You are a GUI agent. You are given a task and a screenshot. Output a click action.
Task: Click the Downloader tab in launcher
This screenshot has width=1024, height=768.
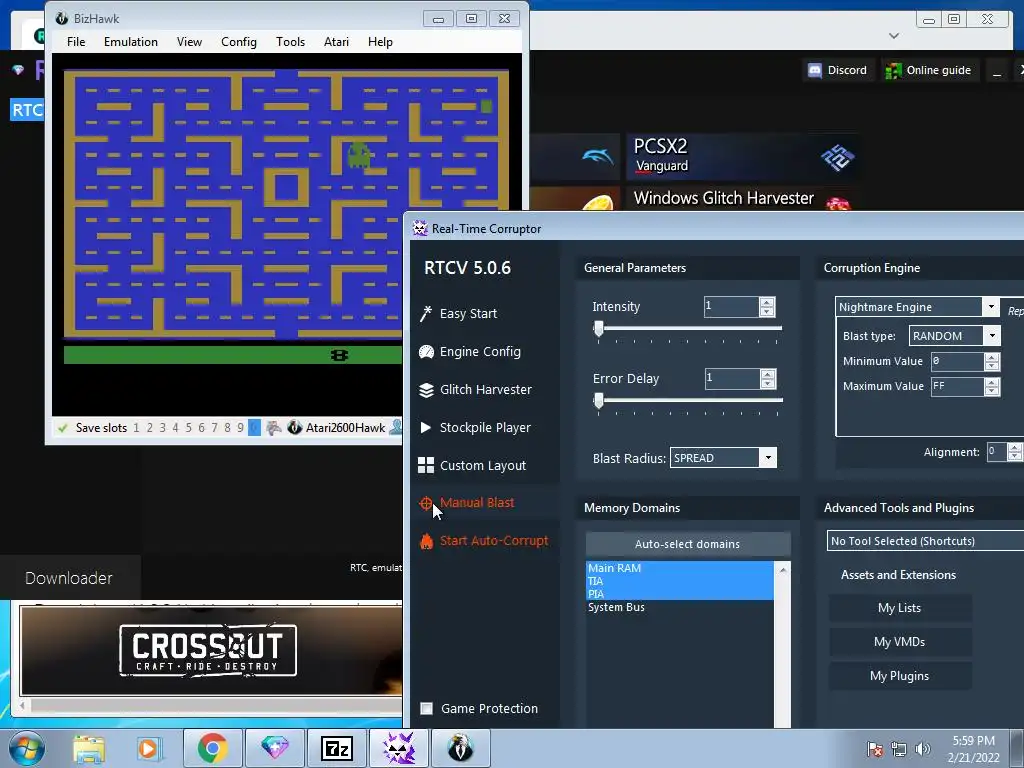click(x=69, y=578)
